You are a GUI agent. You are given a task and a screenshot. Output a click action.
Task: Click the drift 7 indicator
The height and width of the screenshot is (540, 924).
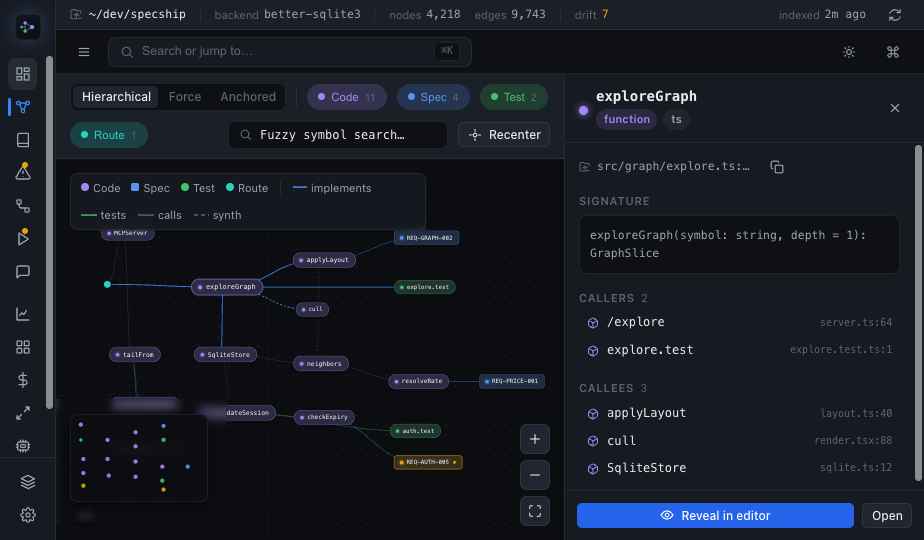coord(591,14)
